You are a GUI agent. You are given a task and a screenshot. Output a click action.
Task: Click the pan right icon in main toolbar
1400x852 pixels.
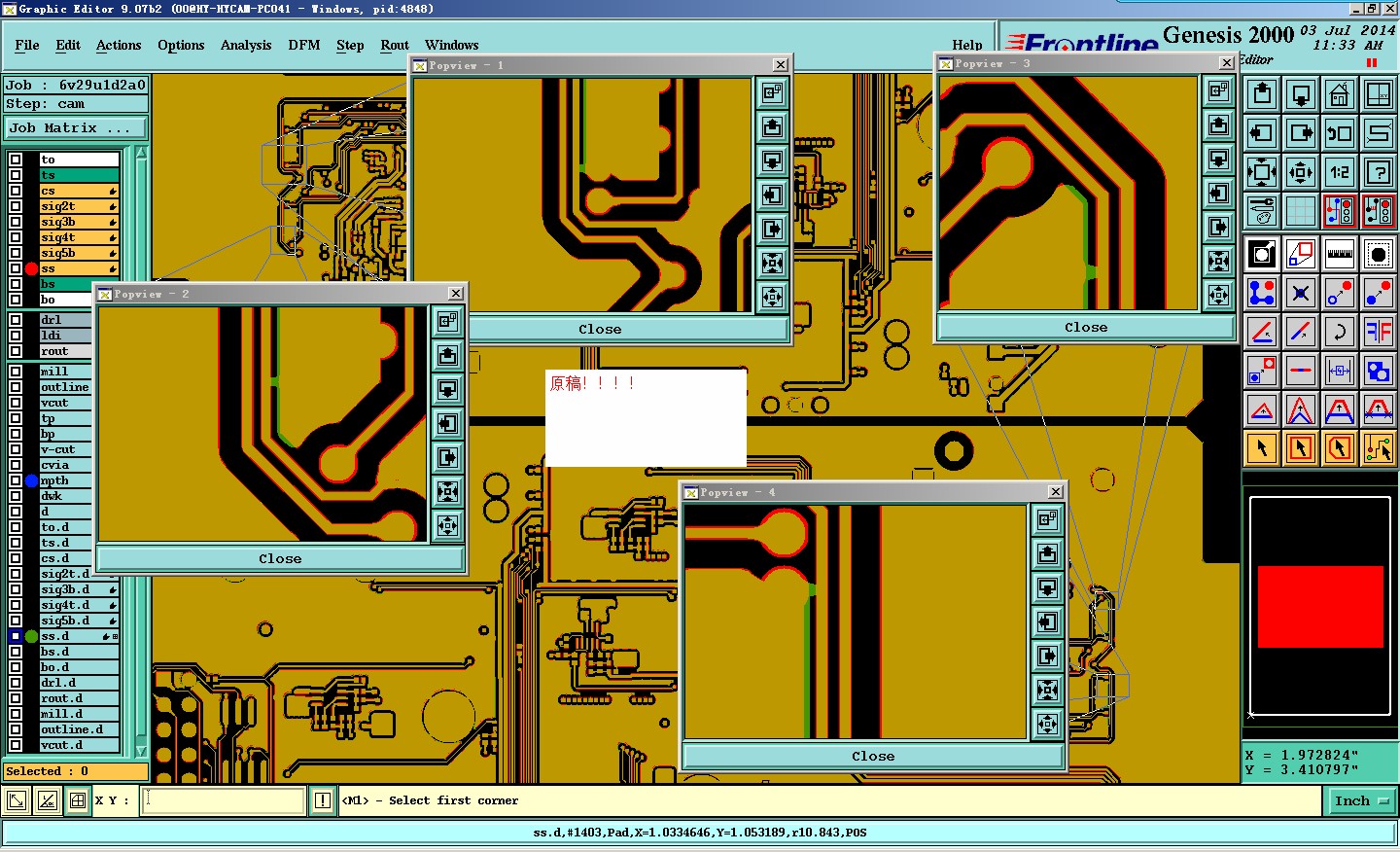coord(1301,133)
